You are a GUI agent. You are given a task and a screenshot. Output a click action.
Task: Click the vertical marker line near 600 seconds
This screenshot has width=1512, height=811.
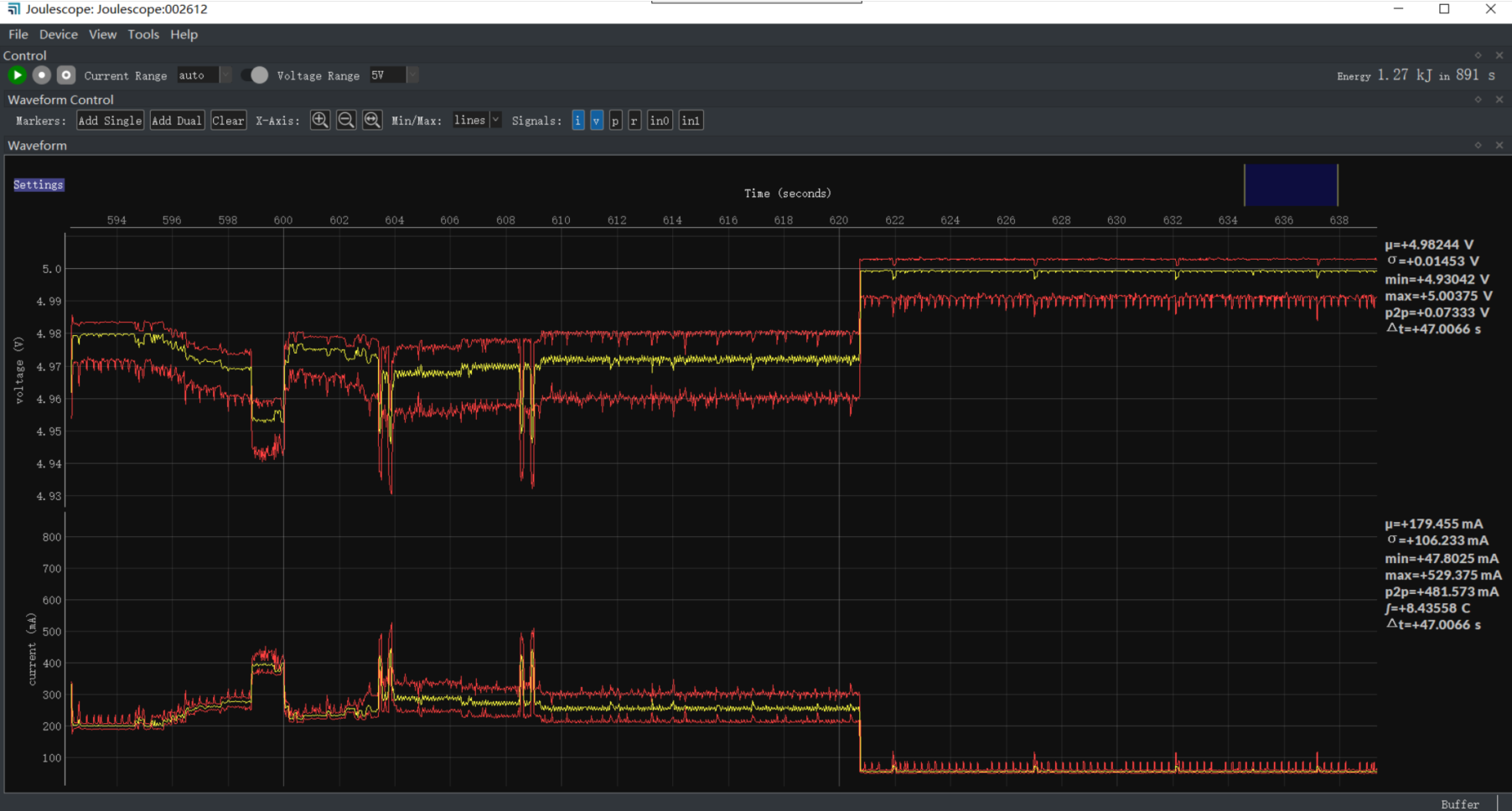283,509
